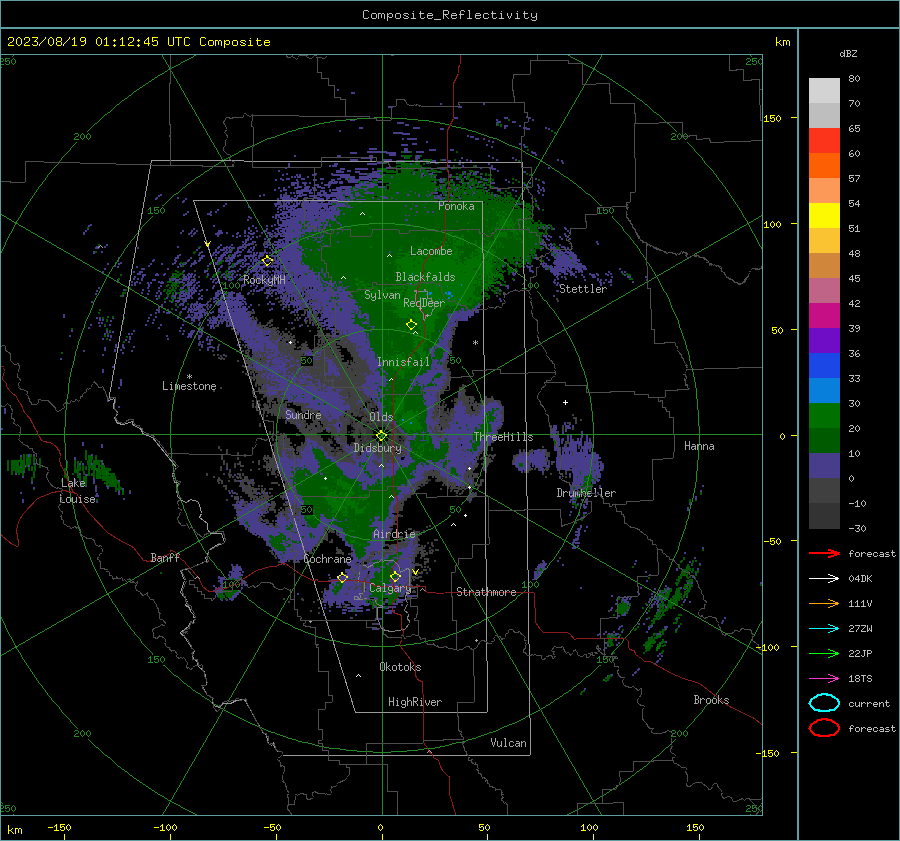
Task: Click the white 04DK arrow icon
Action: 824,579
